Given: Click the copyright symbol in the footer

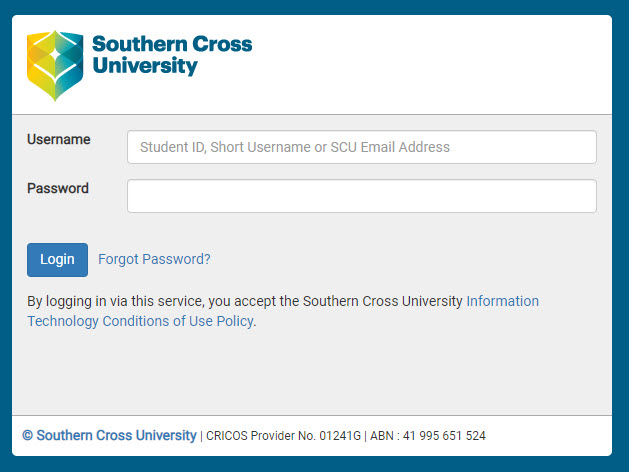Looking at the screenshot, I should tap(27, 436).
